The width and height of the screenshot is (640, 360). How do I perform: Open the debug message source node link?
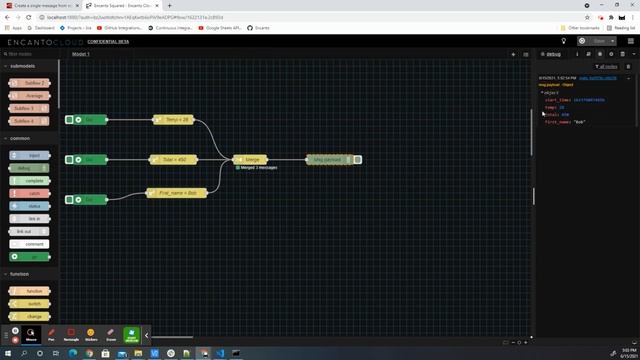[598, 78]
